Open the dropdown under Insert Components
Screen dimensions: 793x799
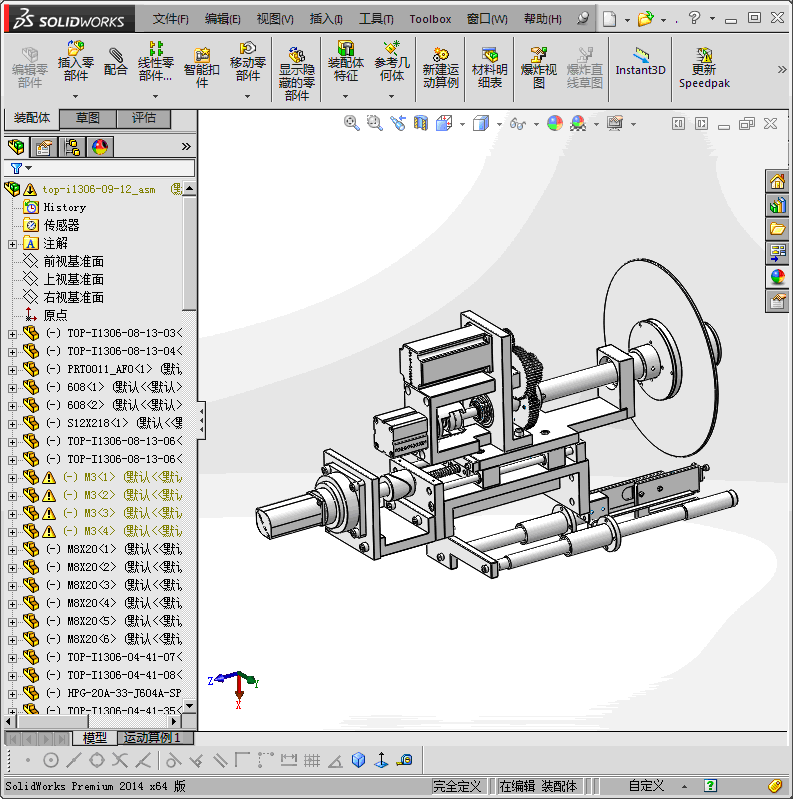point(75,96)
